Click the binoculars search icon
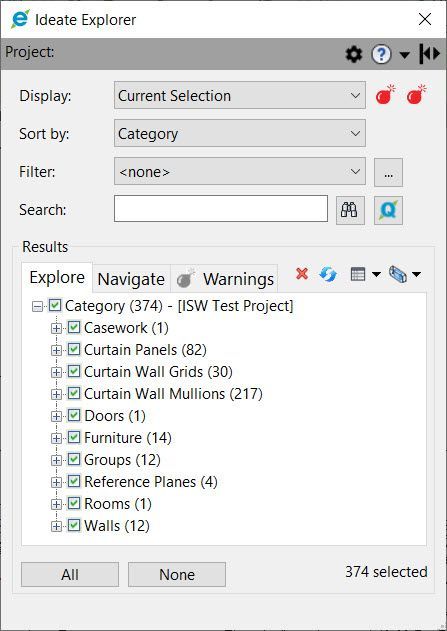 pyautogui.click(x=350, y=210)
